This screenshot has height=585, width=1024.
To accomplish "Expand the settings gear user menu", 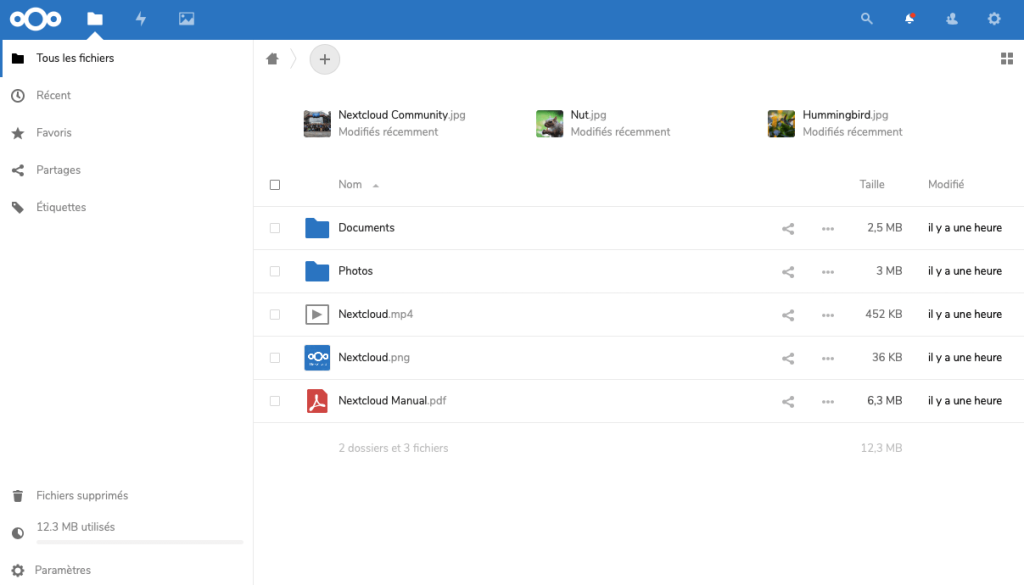I will click(993, 19).
